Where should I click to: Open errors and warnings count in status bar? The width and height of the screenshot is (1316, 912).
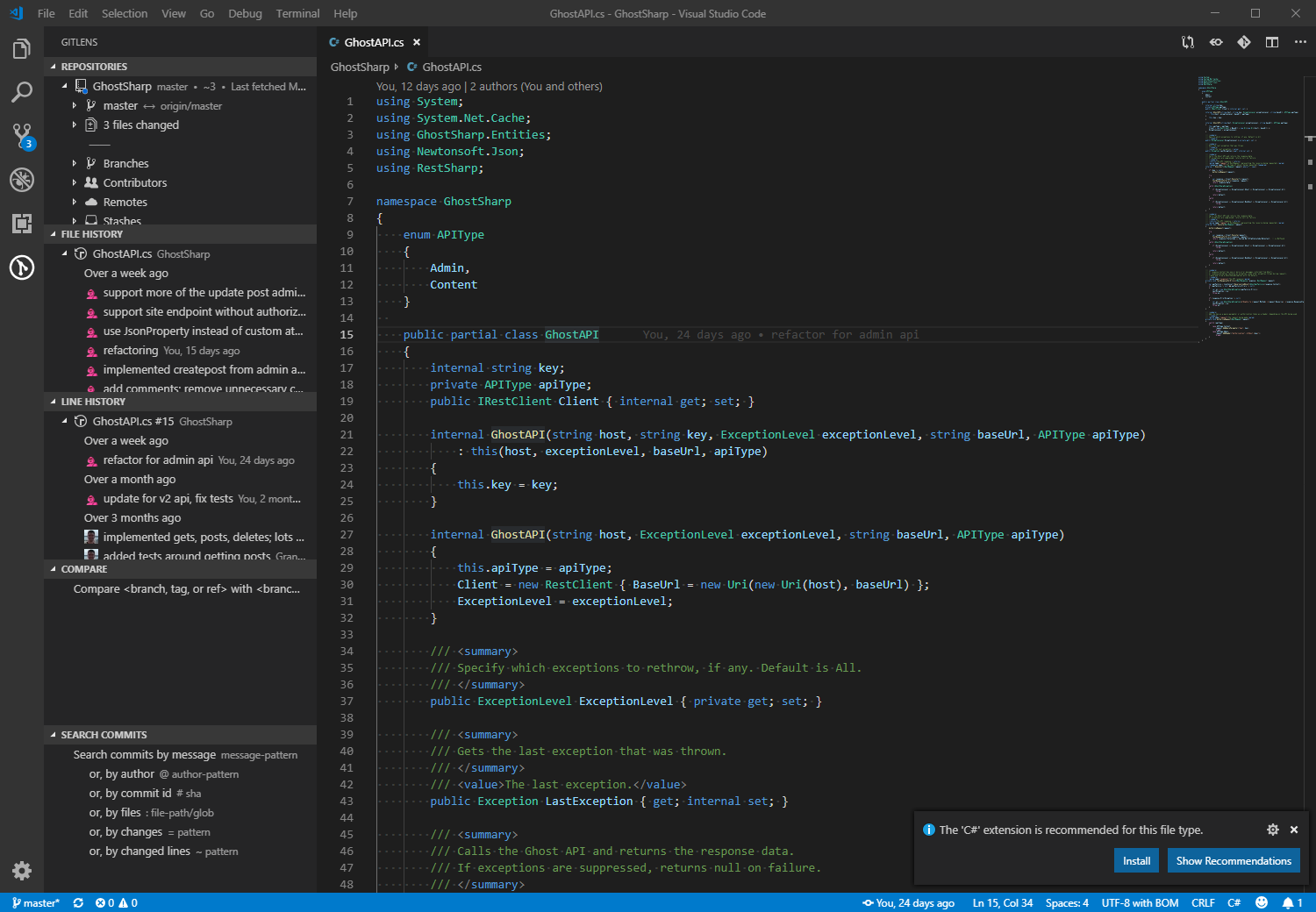tap(117, 902)
